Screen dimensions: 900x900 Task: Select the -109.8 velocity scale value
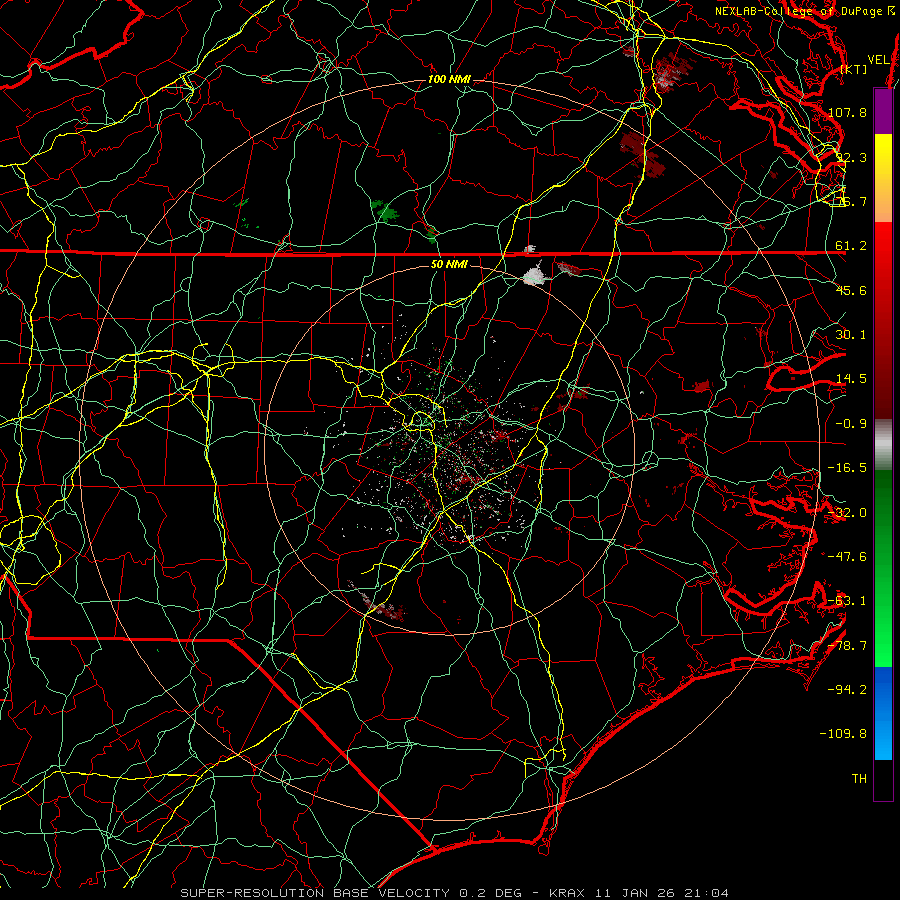pos(844,734)
